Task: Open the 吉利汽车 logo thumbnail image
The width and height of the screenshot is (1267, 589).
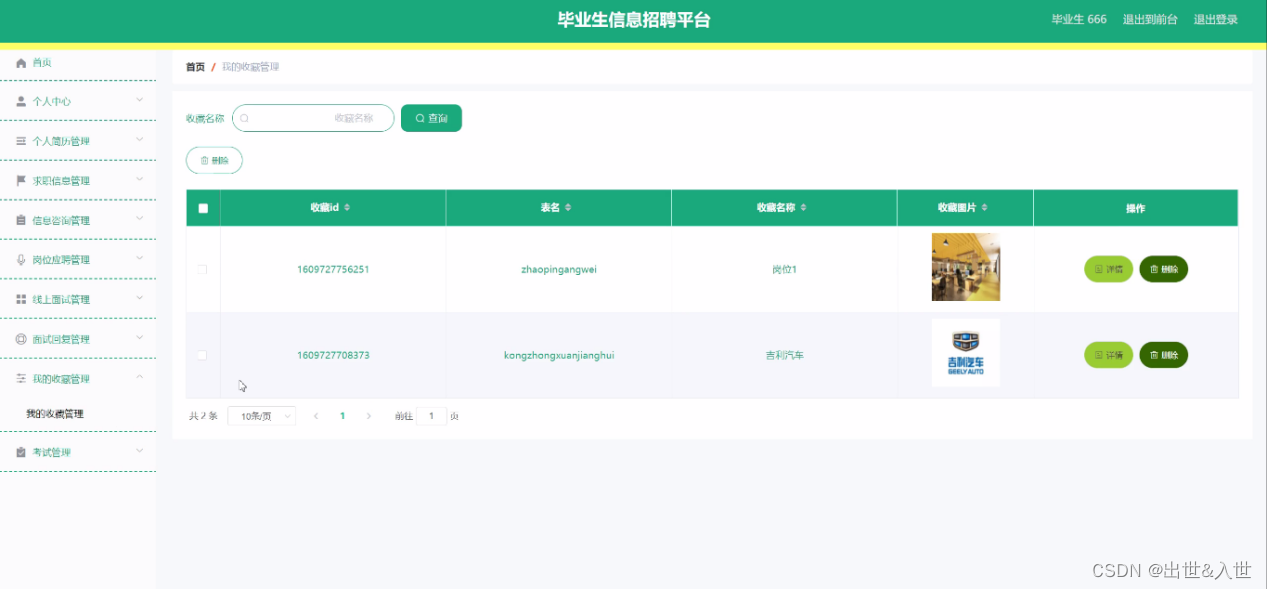Action: pyautogui.click(x=965, y=353)
